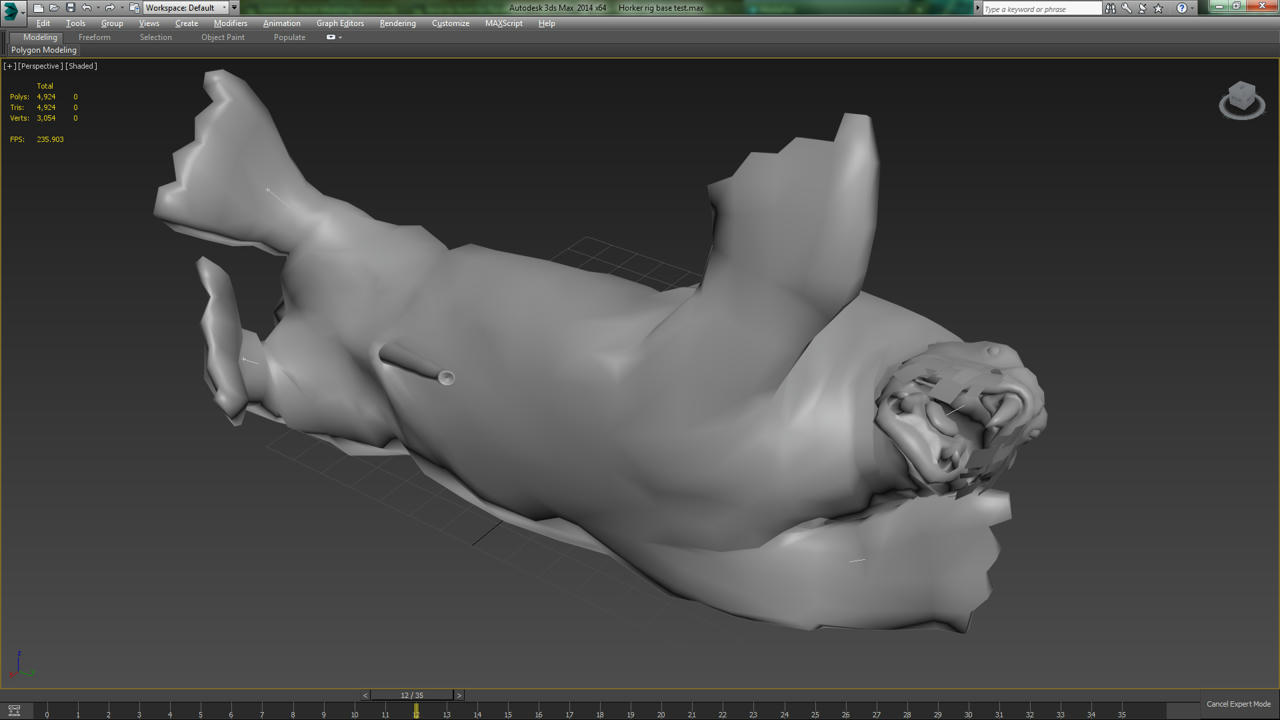
Task: Open the Help question mark icon
Action: coord(1181,8)
